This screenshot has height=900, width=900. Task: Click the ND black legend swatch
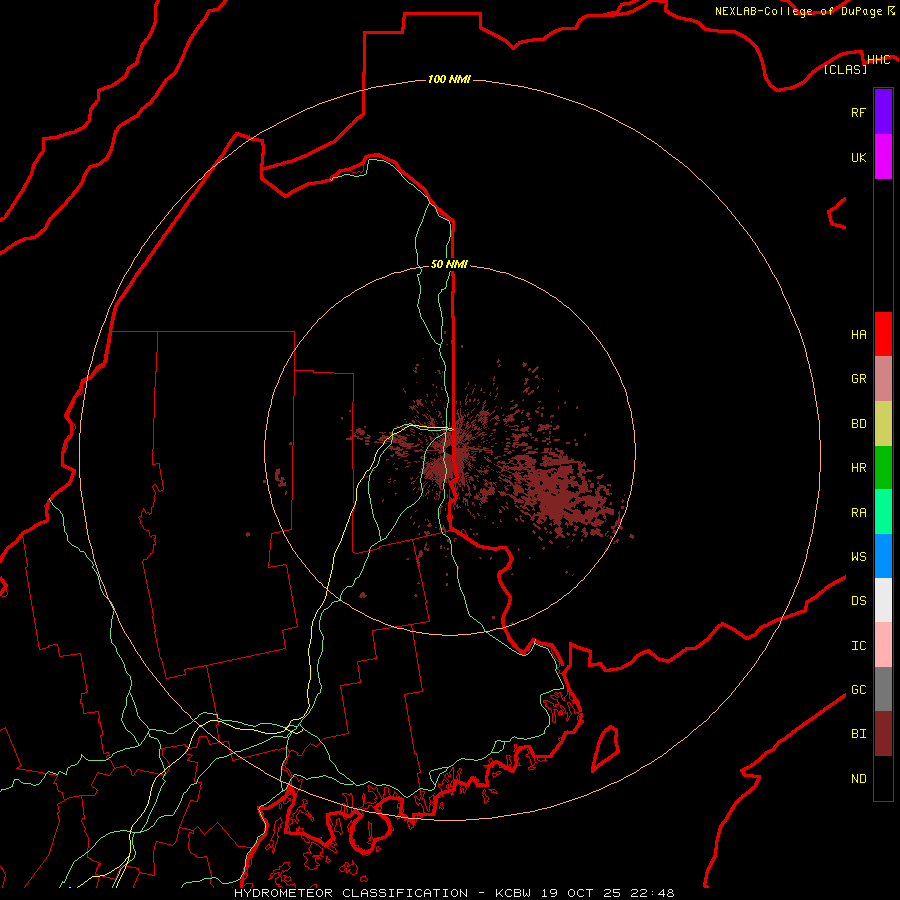point(883,778)
